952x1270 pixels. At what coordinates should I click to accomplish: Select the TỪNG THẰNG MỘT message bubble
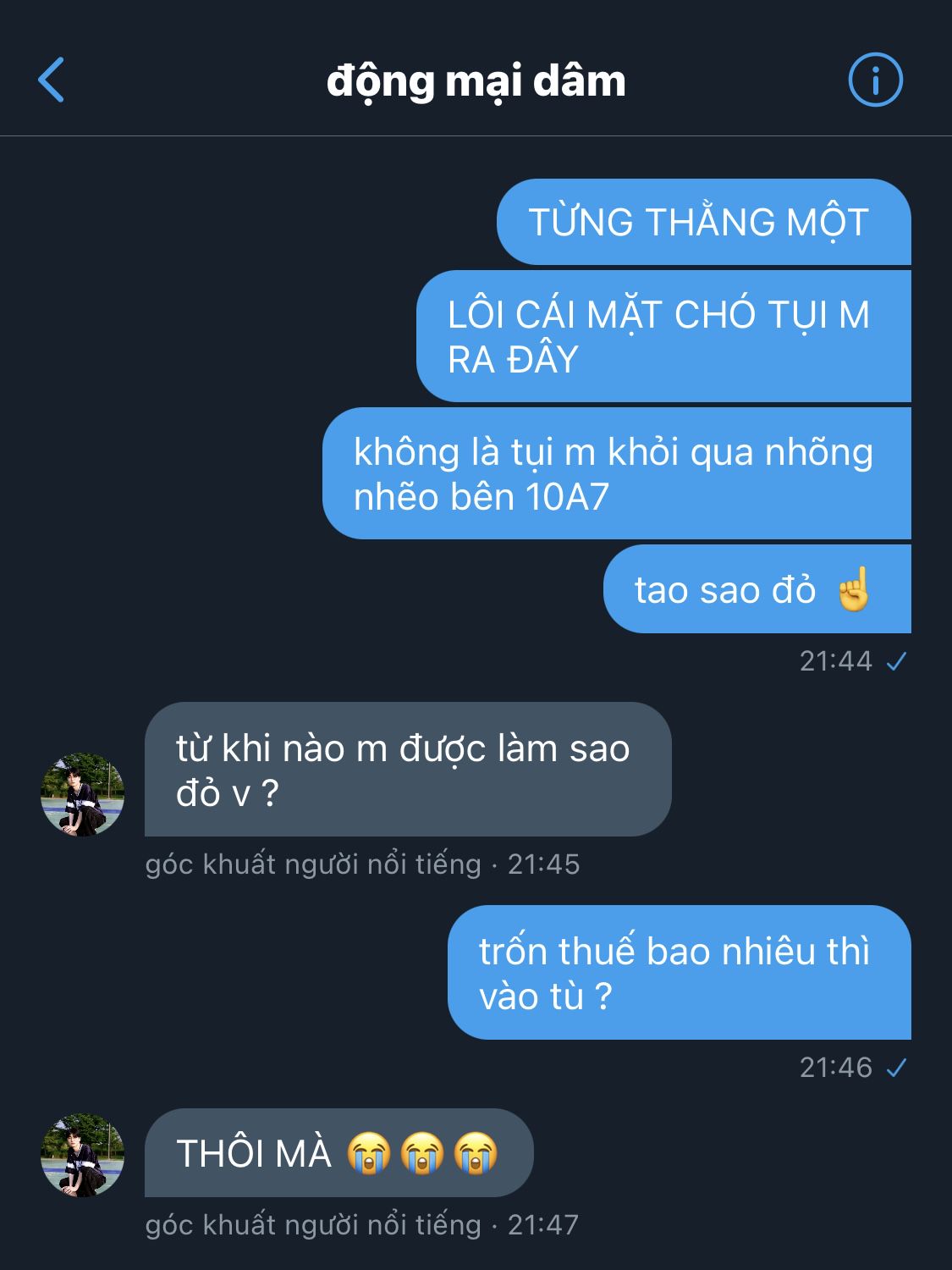click(x=704, y=222)
